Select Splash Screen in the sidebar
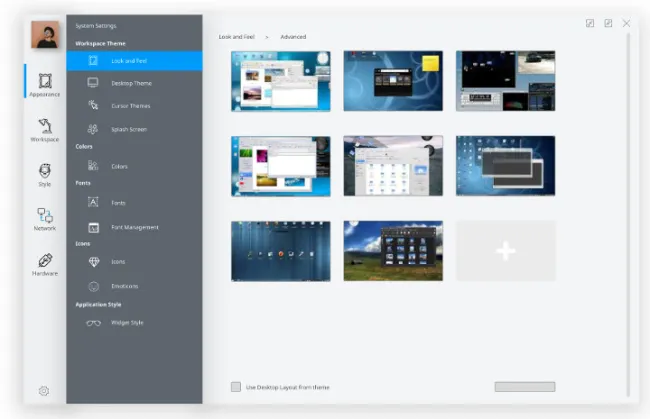The image size is (650, 419). pyautogui.click(x=134, y=129)
